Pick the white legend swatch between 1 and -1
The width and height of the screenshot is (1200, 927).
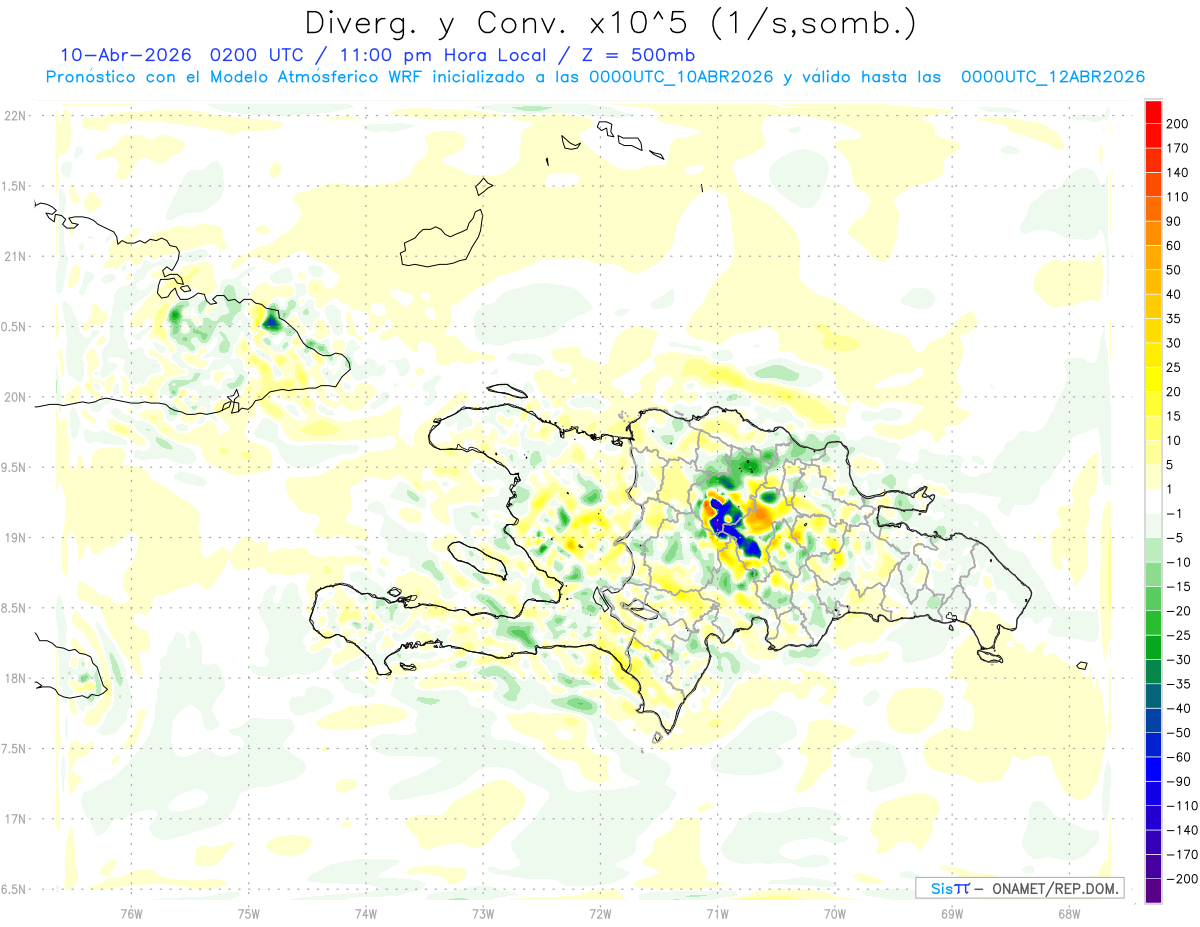pyautogui.click(x=1153, y=501)
